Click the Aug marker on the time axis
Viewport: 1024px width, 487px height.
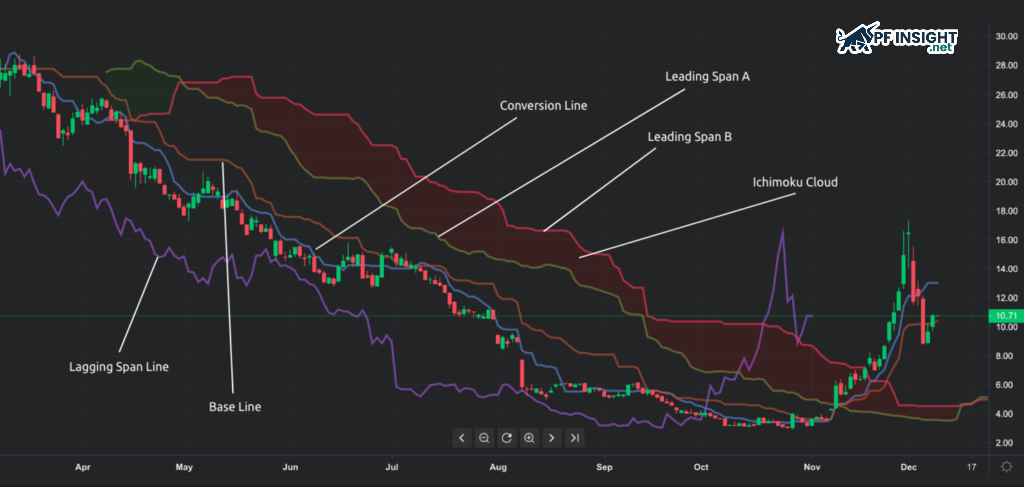[x=499, y=467]
